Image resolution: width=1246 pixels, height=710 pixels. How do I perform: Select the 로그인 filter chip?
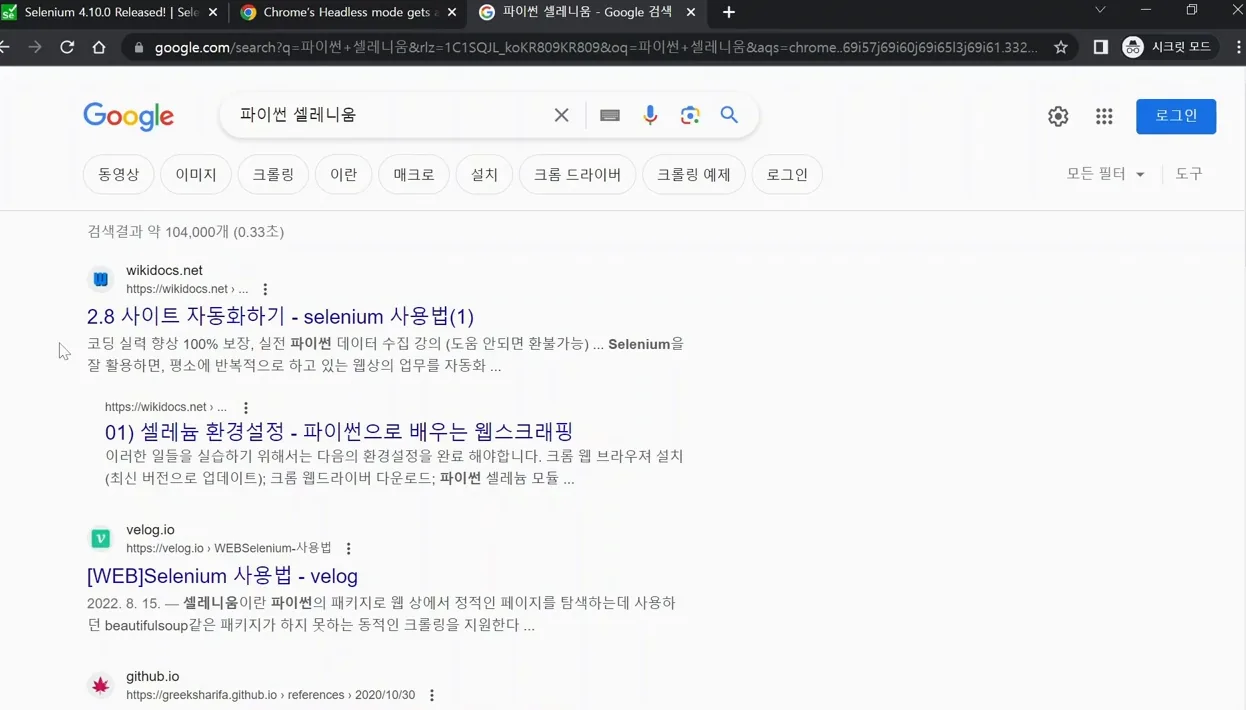coord(787,174)
